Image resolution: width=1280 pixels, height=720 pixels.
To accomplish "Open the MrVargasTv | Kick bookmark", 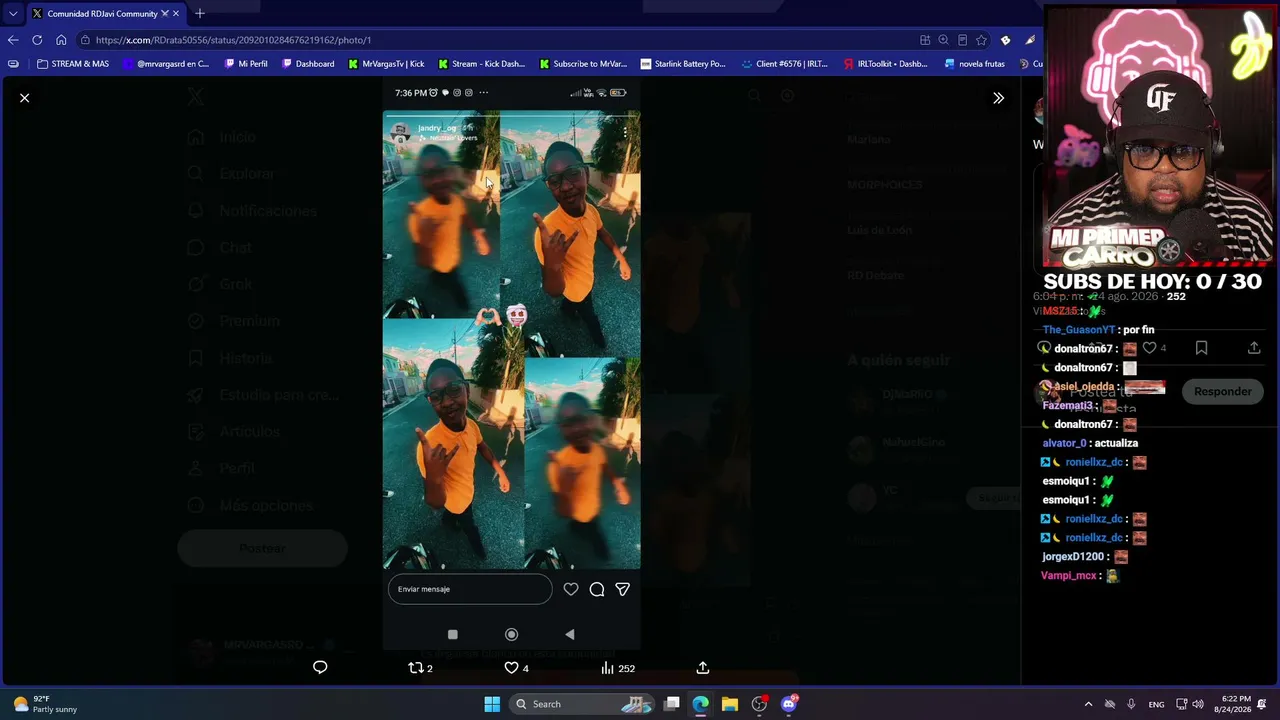I will click(x=386, y=64).
